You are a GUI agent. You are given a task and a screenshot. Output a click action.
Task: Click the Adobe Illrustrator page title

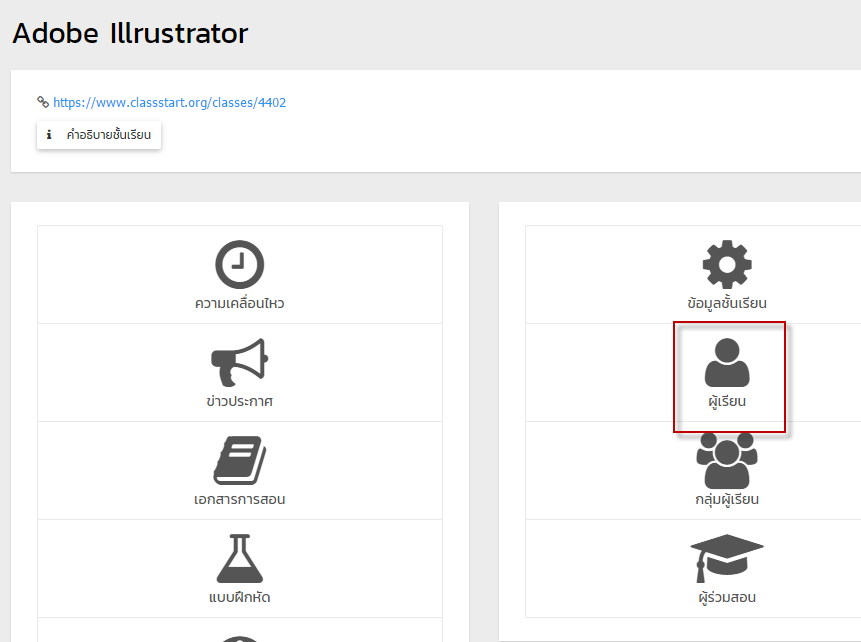click(130, 33)
